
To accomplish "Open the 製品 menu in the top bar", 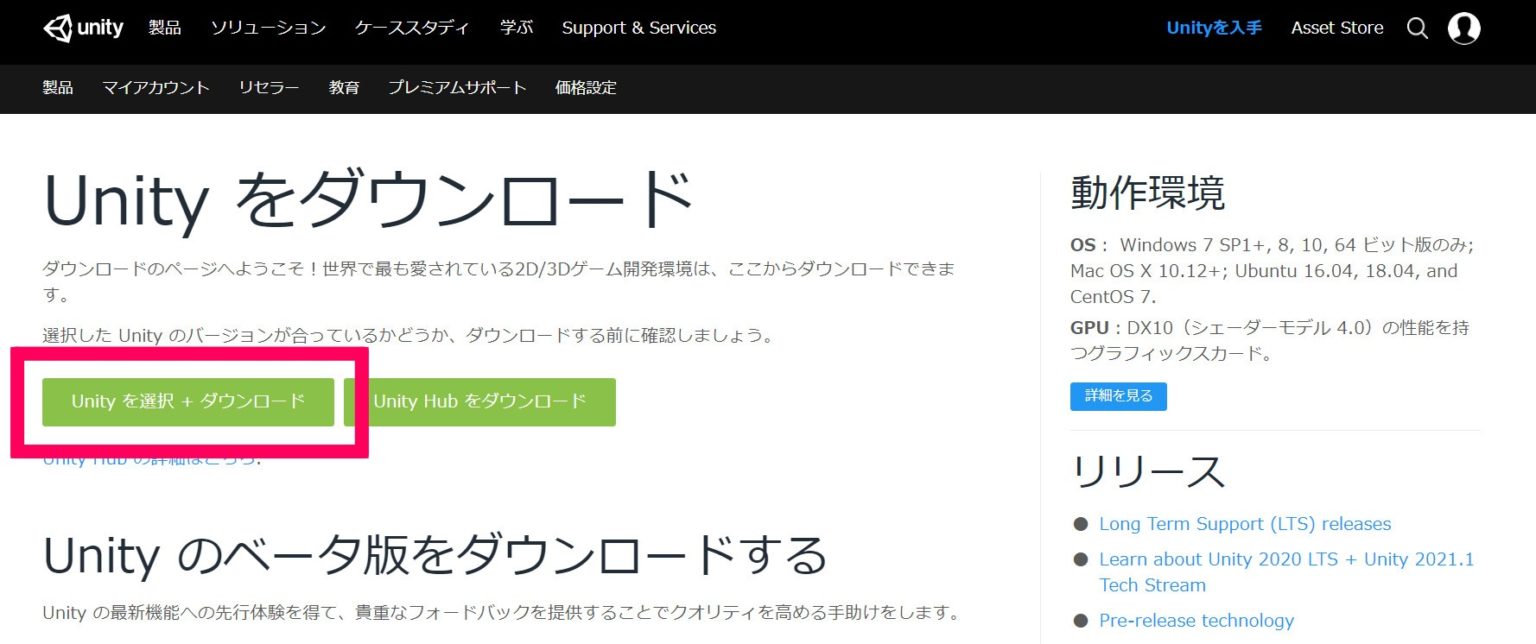I will (166, 28).
